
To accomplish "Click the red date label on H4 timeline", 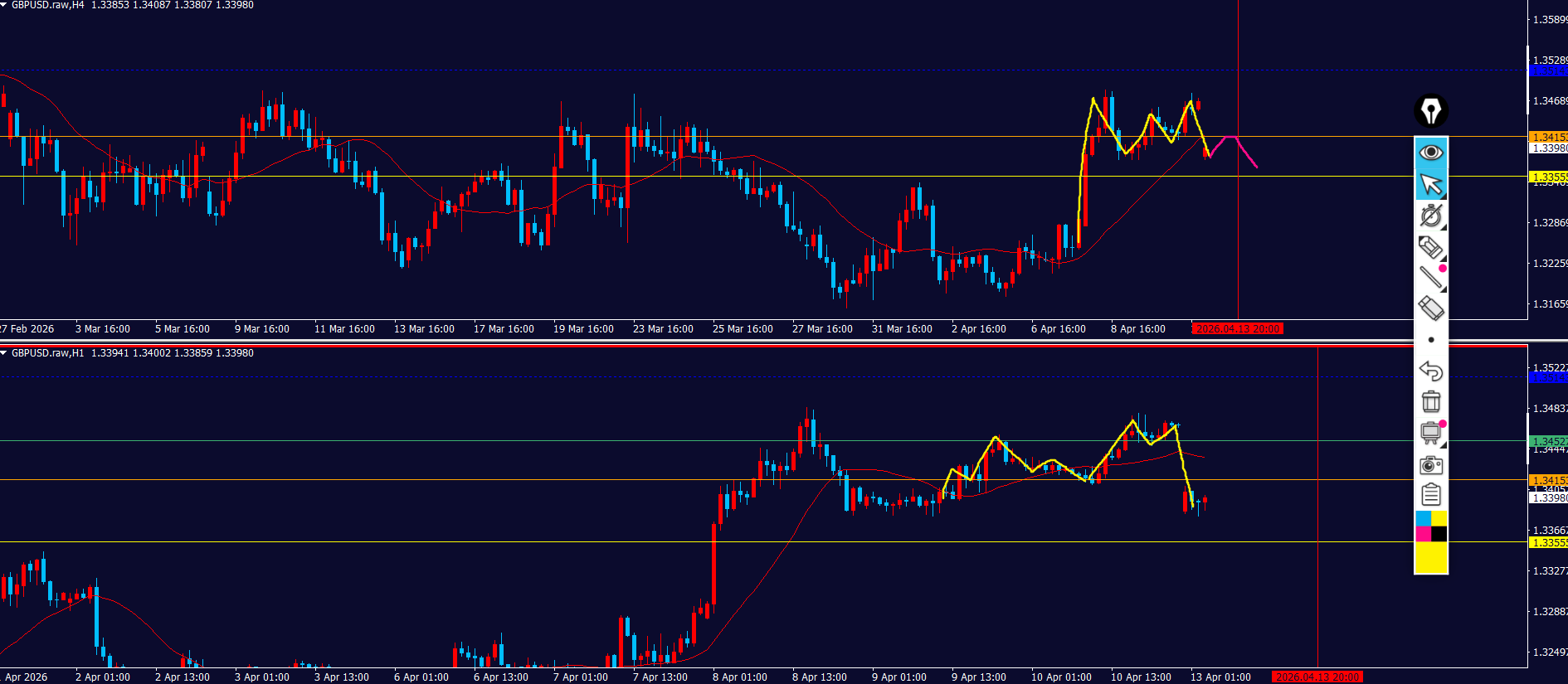I will click(1237, 329).
